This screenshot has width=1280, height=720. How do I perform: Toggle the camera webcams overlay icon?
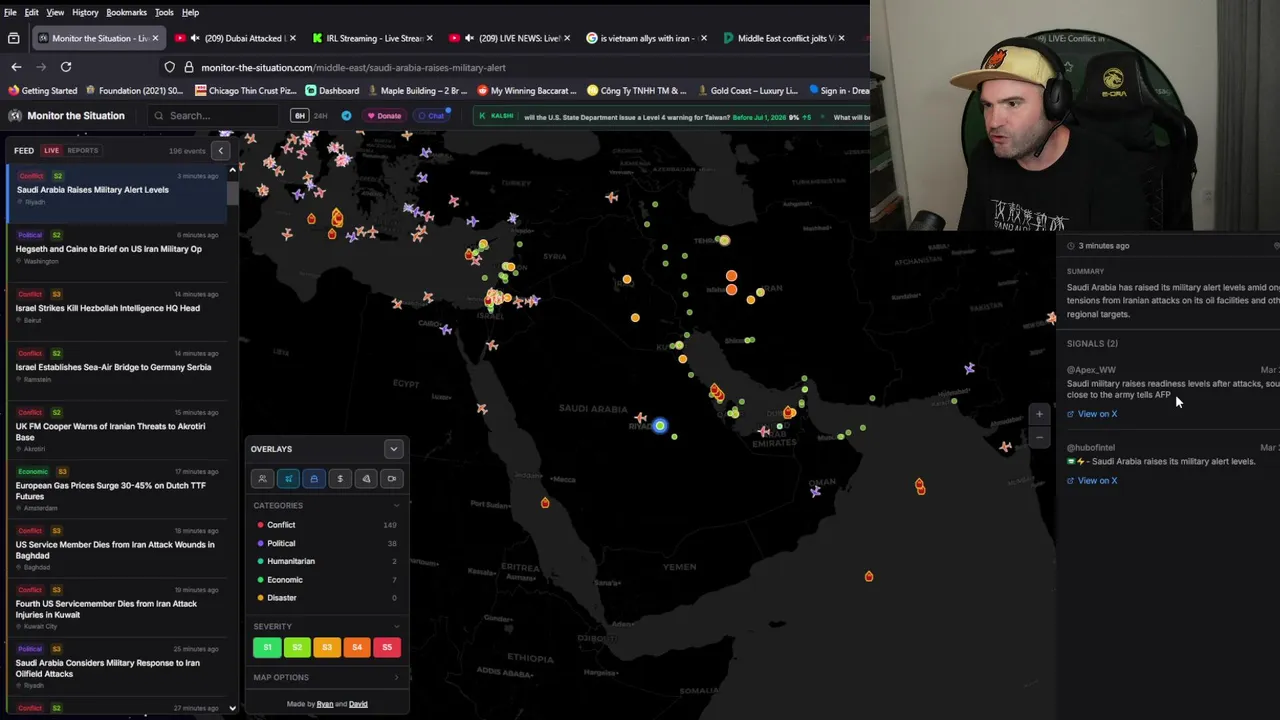point(392,479)
